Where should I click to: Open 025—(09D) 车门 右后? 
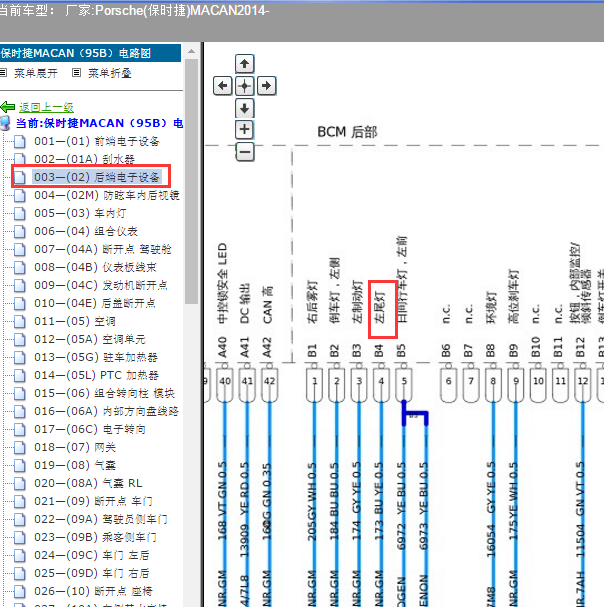(x=92, y=573)
